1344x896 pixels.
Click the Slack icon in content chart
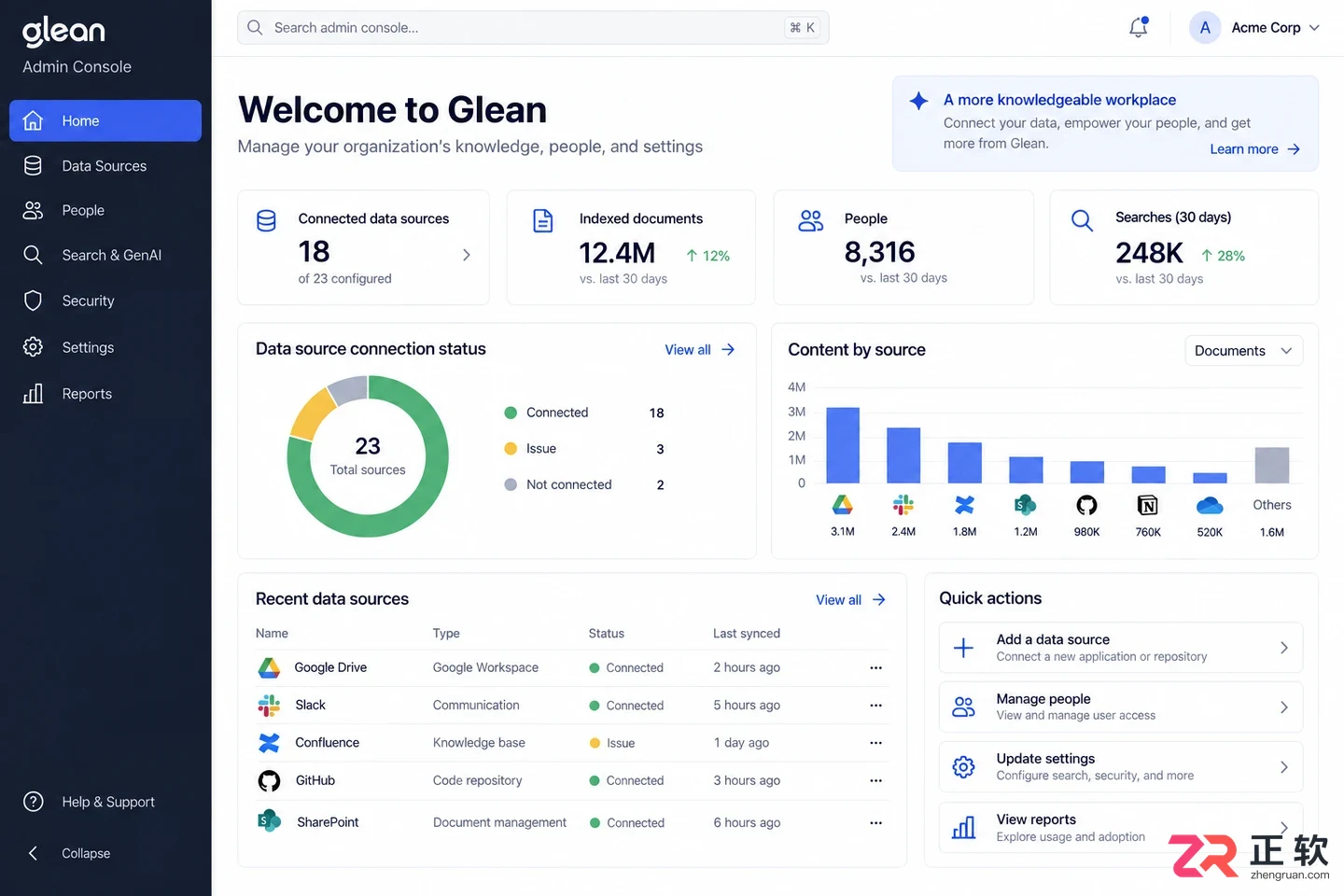click(903, 505)
